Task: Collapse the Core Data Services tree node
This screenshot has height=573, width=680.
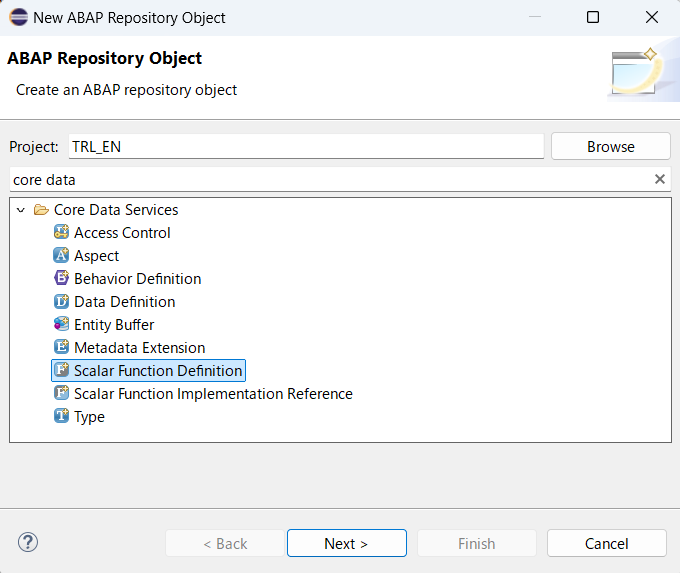Action: [21, 210]
